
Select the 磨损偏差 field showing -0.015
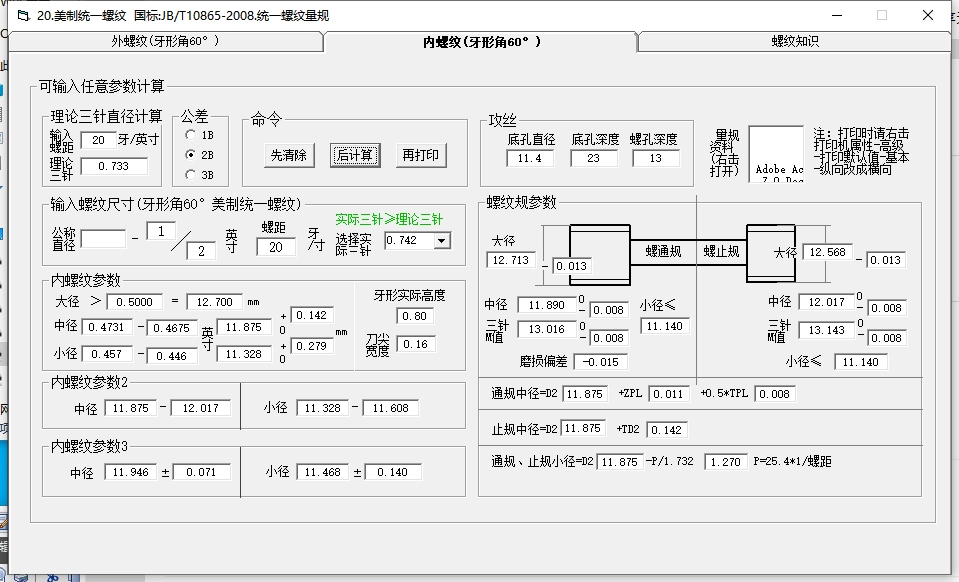602,362
